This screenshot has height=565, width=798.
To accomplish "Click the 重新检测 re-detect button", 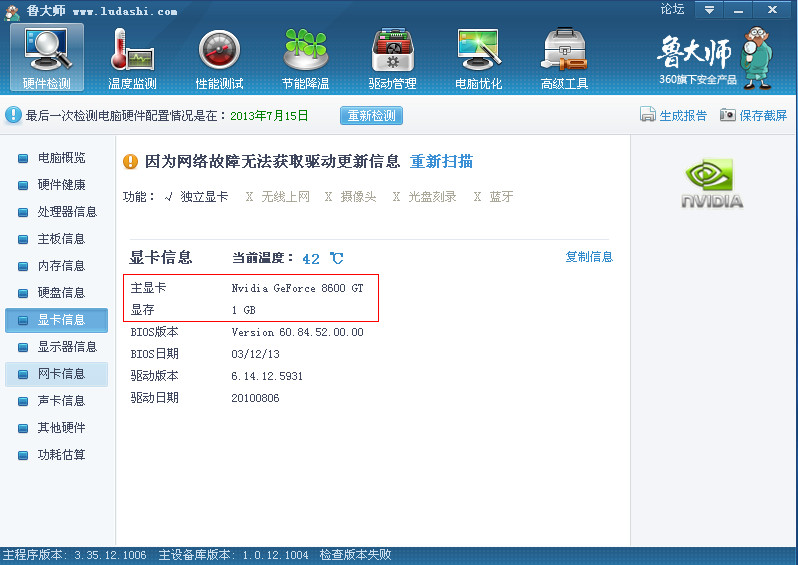I will coord(372,116).
